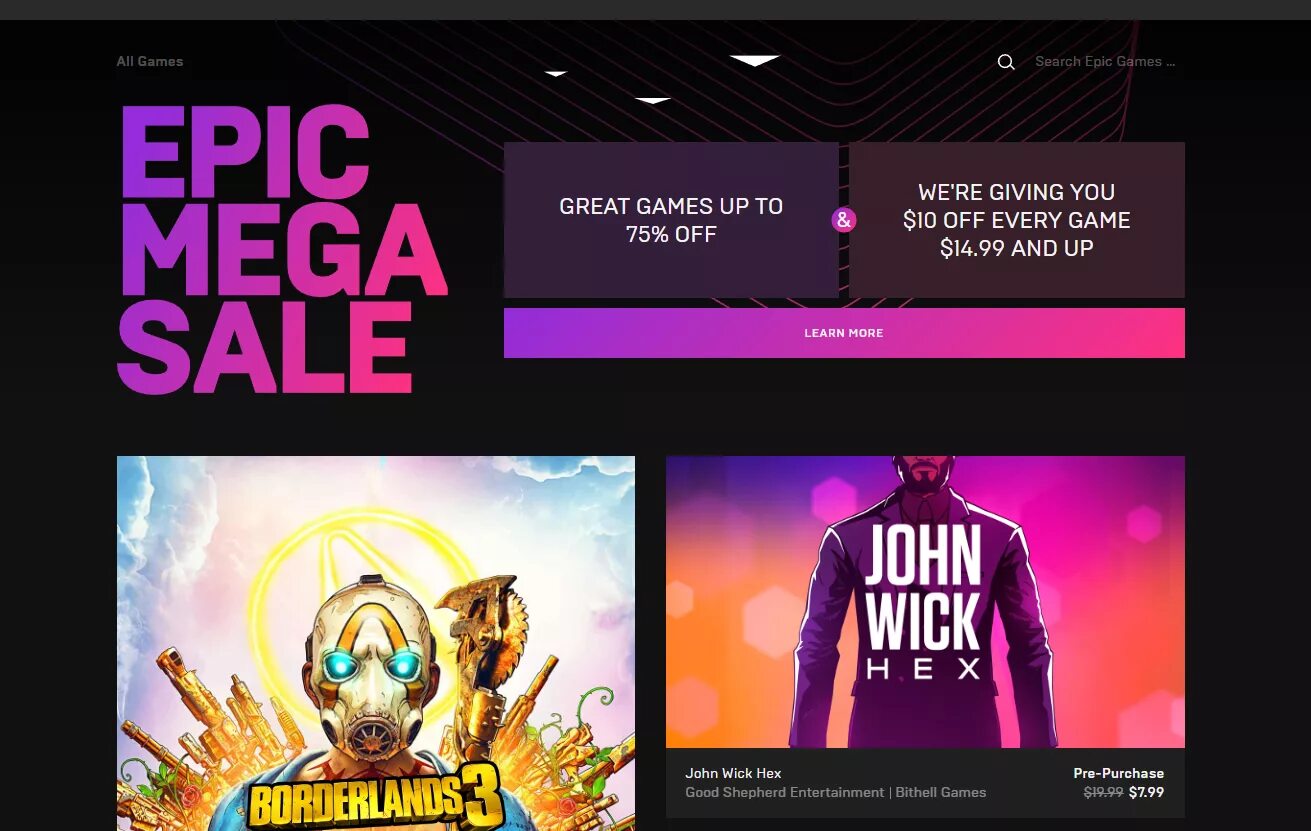Click the large white triangle decoration
Image resolution: width=1311 pixels, height=831 pixels.
click(755, 61)
